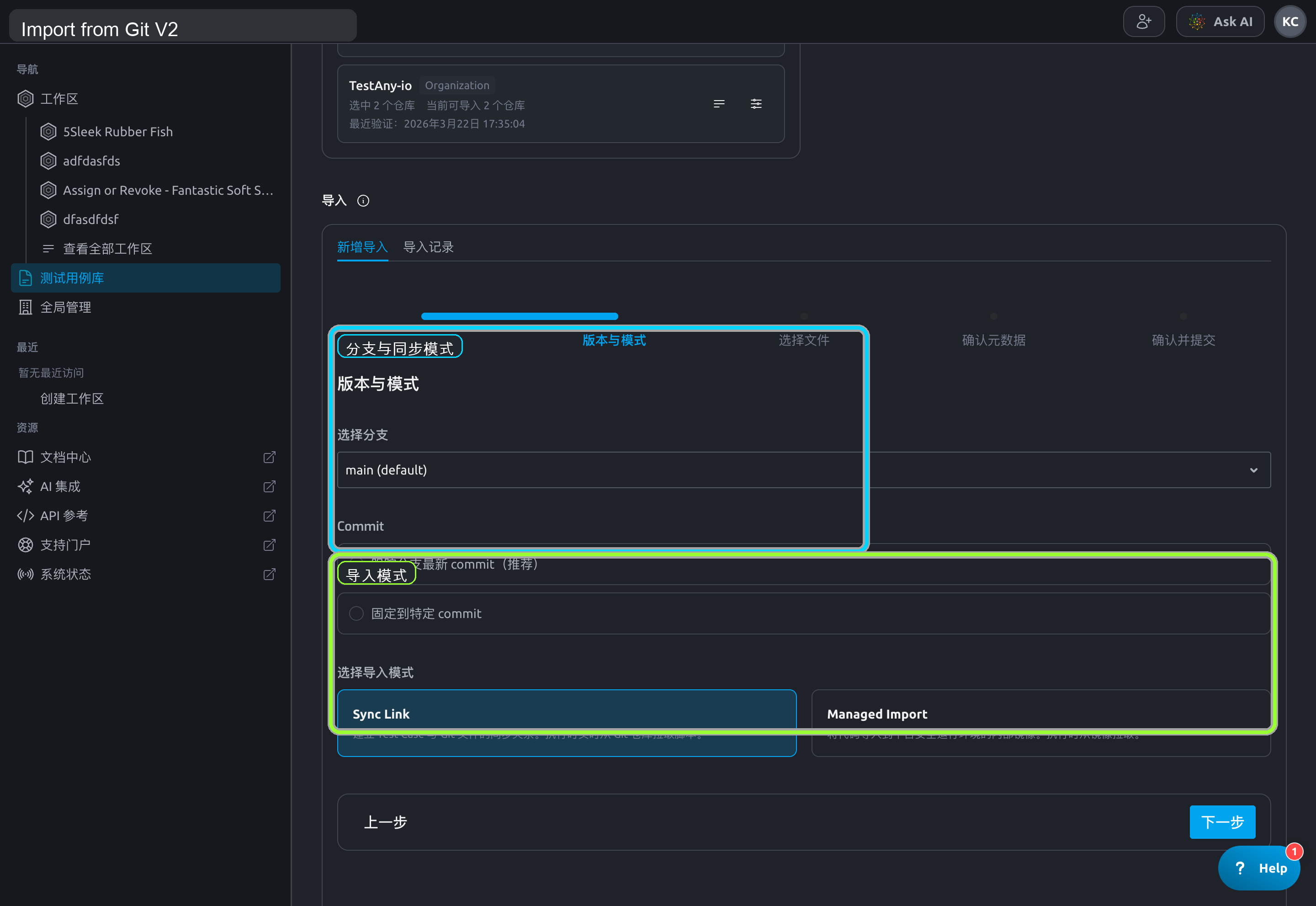Click the sliders settings icon on TestAny-io card

[756, 104]
